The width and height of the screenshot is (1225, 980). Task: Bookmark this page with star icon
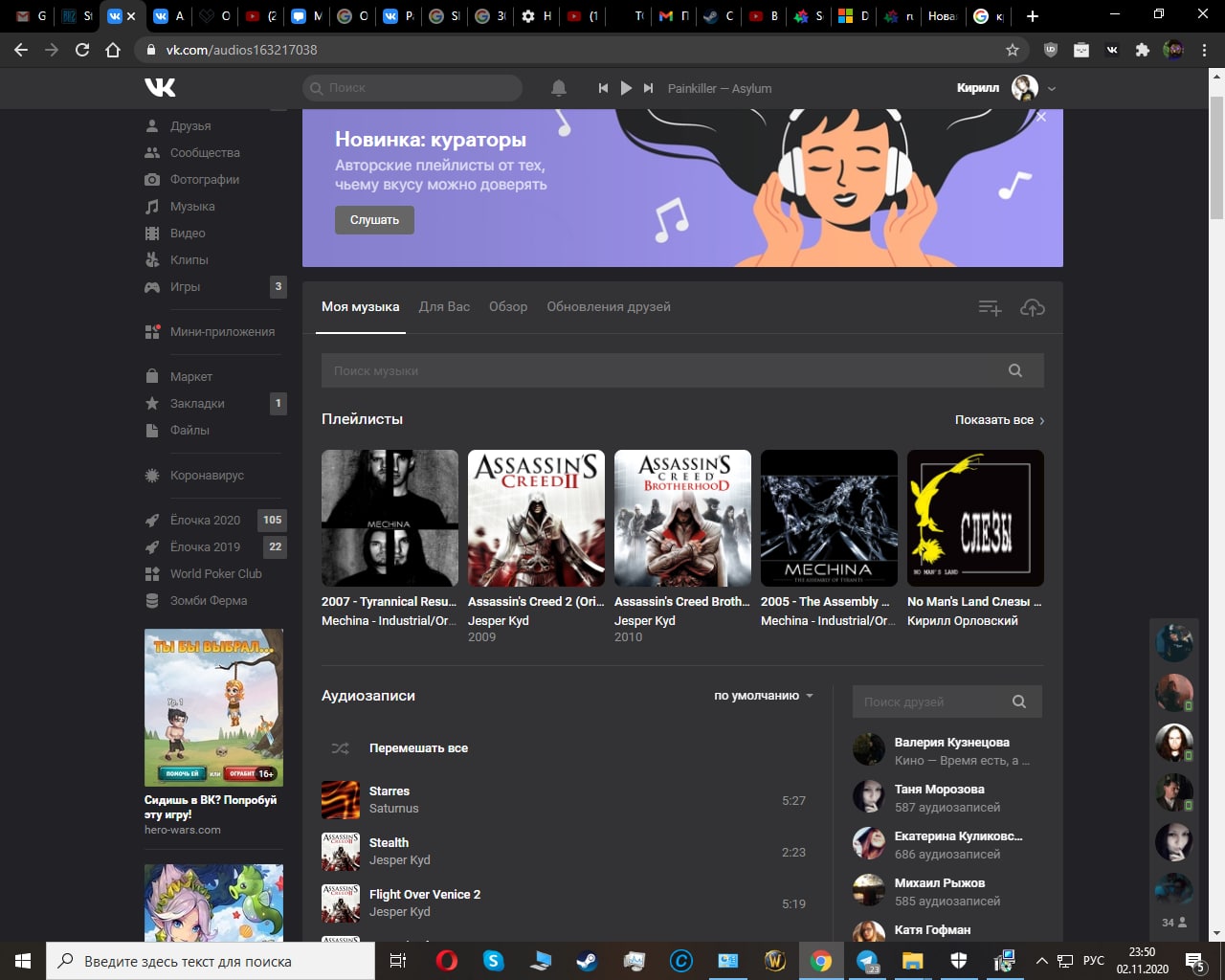[1013, 50]
